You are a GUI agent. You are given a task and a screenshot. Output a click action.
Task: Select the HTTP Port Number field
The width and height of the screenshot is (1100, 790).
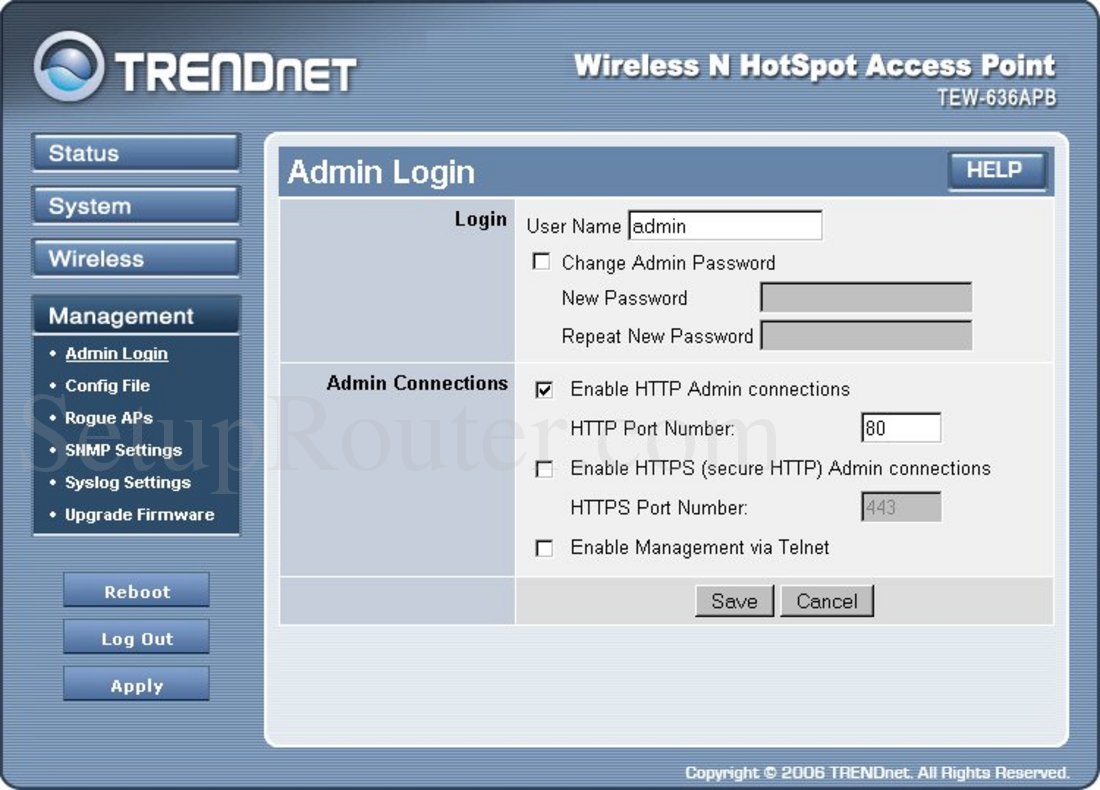point(899,426)
